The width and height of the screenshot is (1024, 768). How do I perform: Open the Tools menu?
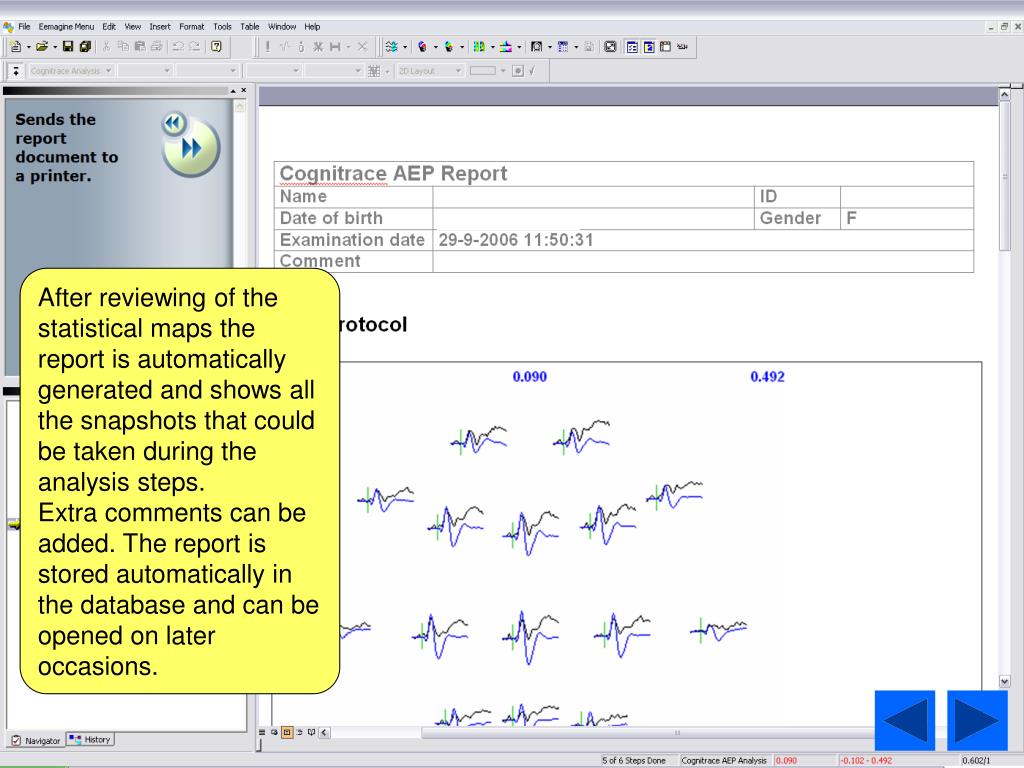pos(222,27)
